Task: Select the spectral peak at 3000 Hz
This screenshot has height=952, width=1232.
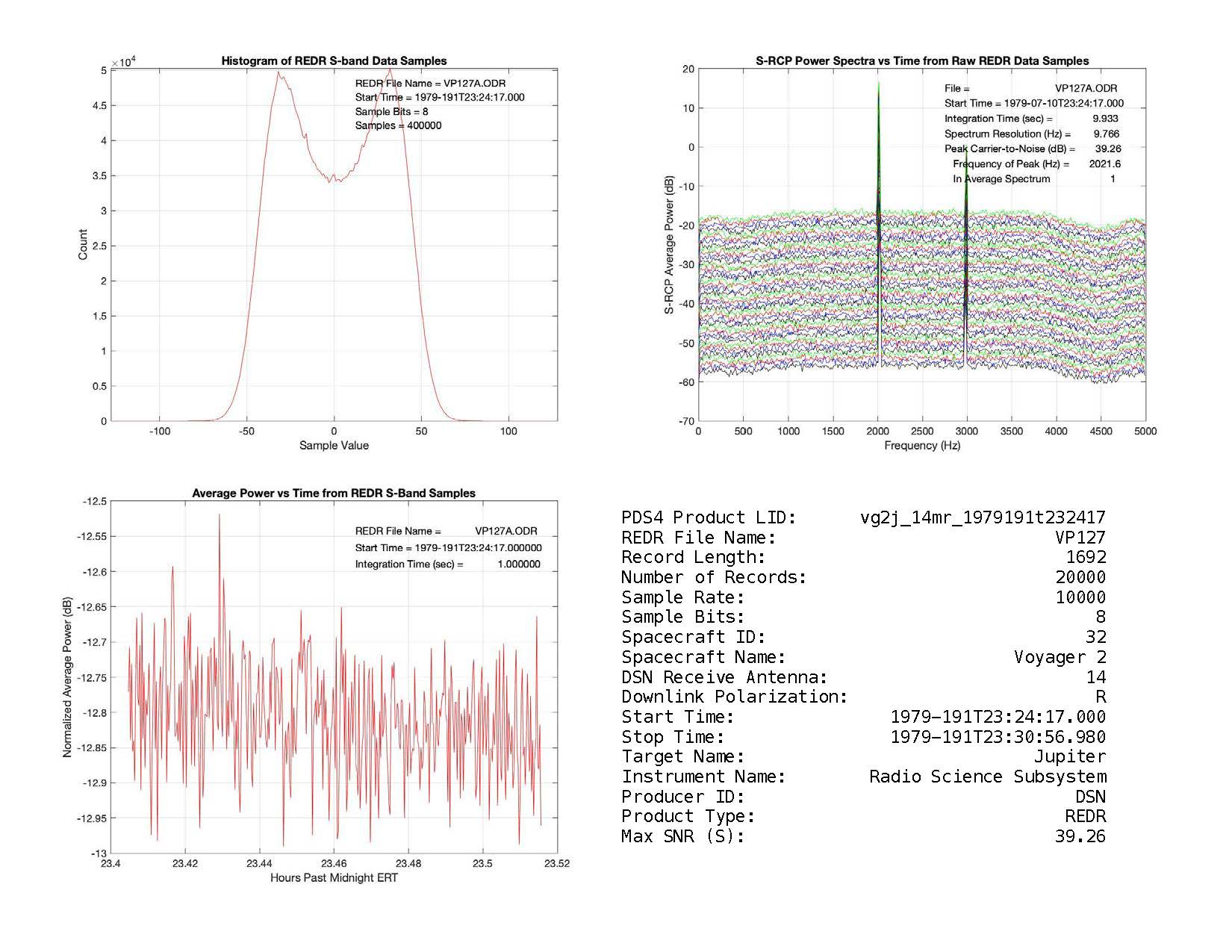Action: point(966,179)
